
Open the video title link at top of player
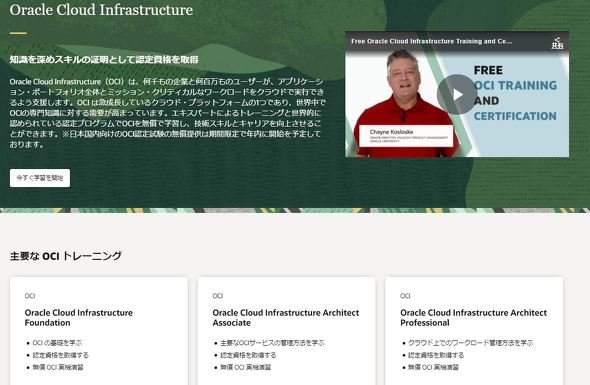coord(431,41)
